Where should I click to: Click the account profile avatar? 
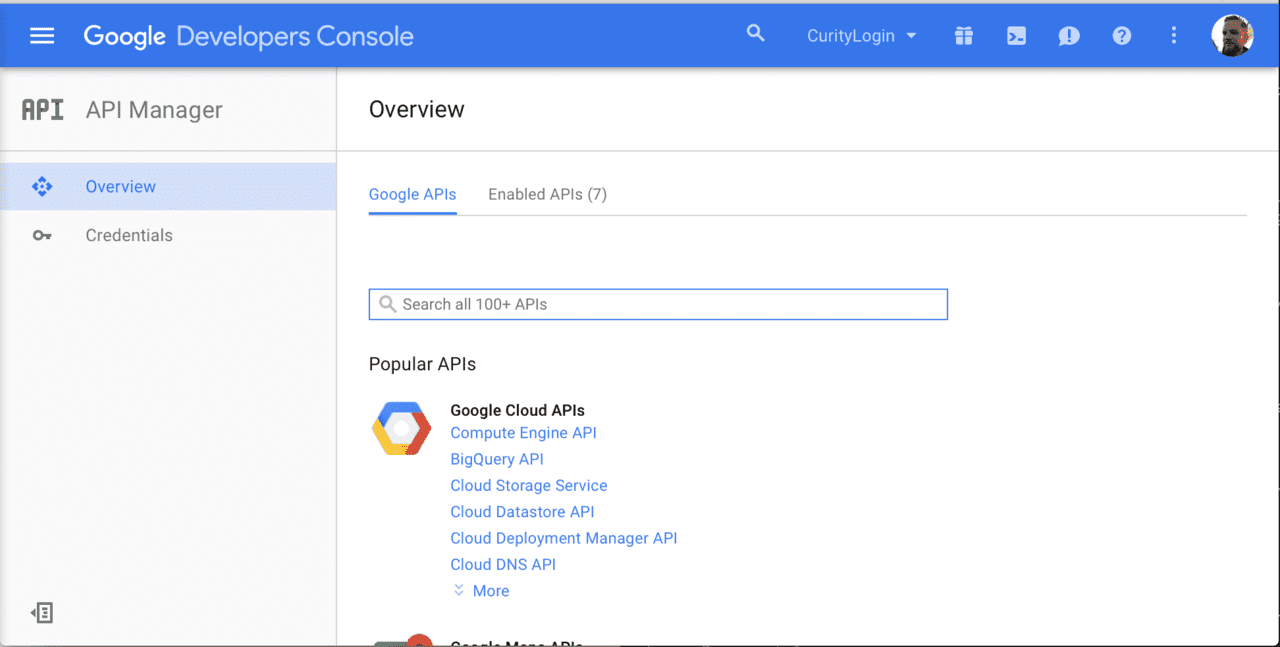pos(1233,35)
